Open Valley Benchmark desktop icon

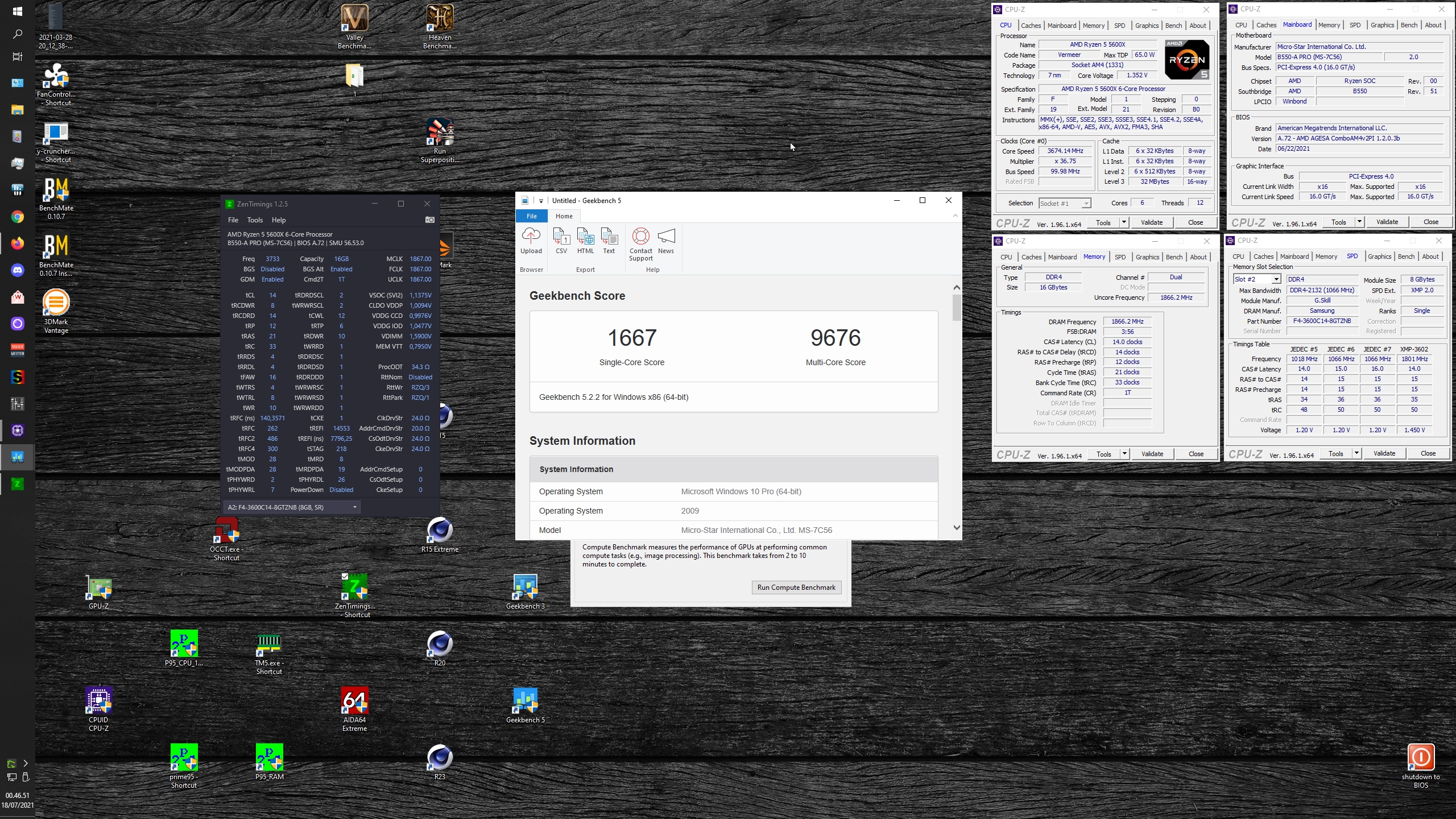pyautogui.click(x=354, y=27)
